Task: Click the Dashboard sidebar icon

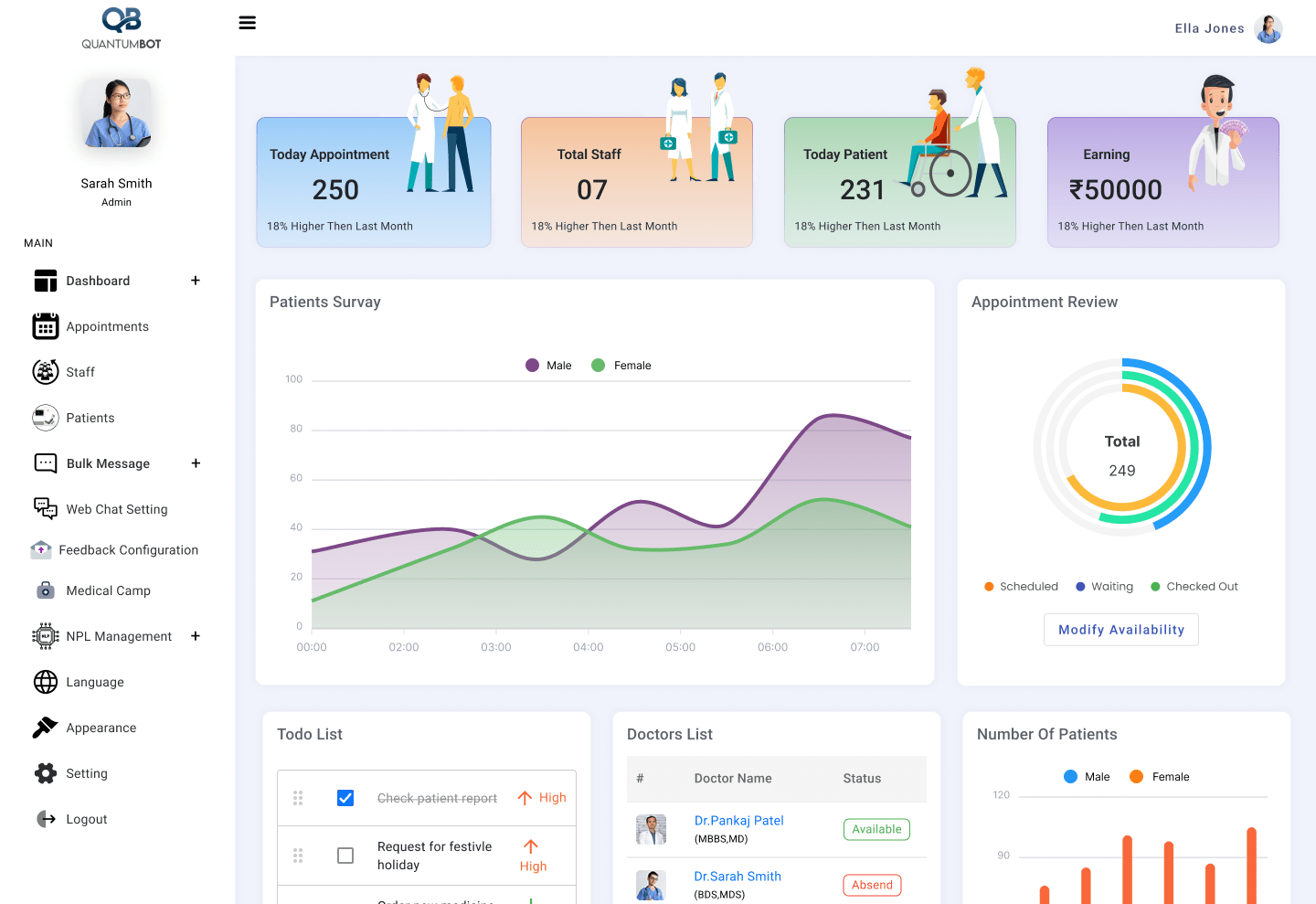Action: pyautogui.click(x=46, y=281)
